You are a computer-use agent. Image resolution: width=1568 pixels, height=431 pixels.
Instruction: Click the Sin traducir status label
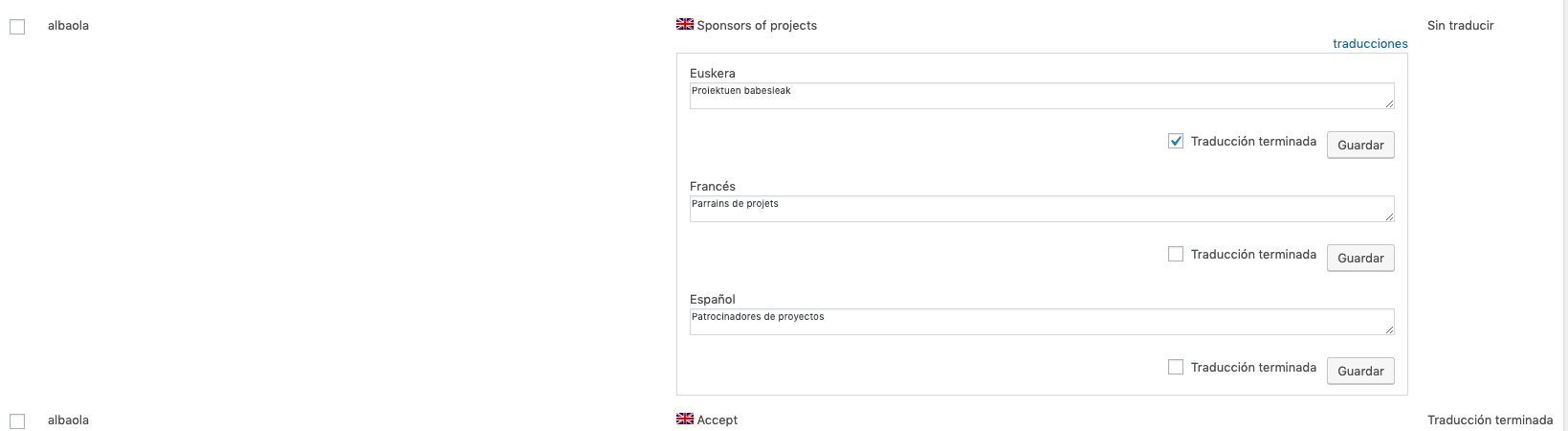[1460, 26]
